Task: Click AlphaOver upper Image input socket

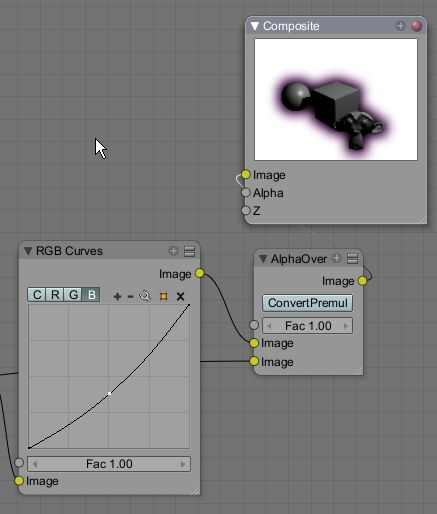Action: (x=254, y=343)
